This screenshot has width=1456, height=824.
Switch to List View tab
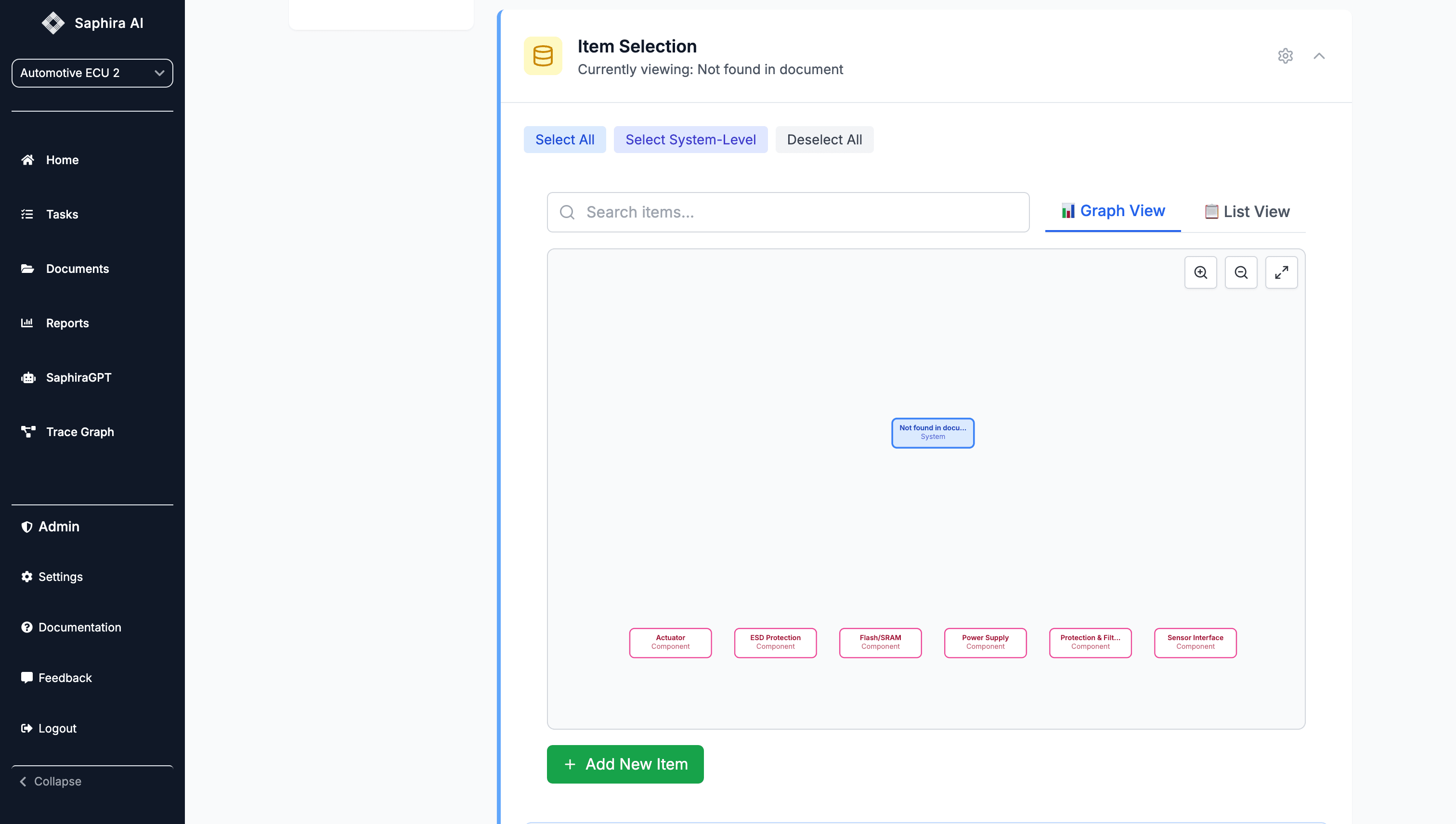[x=1246, y=212]
